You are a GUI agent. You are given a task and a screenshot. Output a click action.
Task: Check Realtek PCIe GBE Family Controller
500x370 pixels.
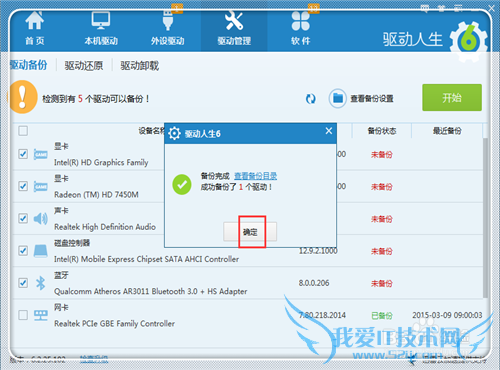point(23,315)
